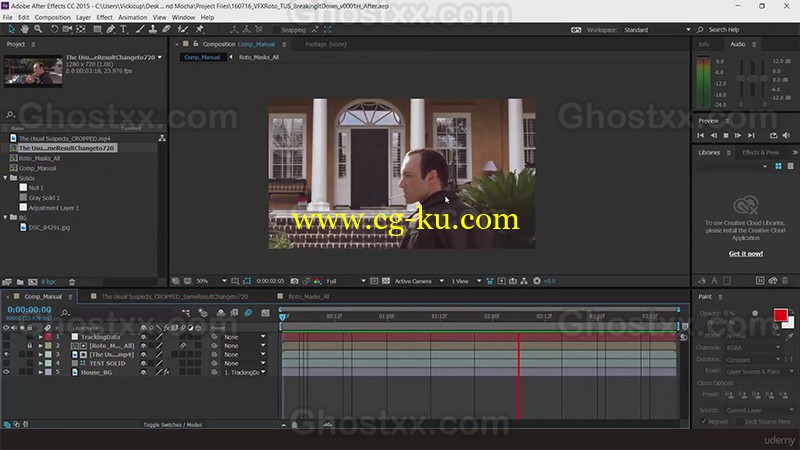Open the Full resolution dropdown
This screenshot has height=450, width=800.
coord(346,281)
